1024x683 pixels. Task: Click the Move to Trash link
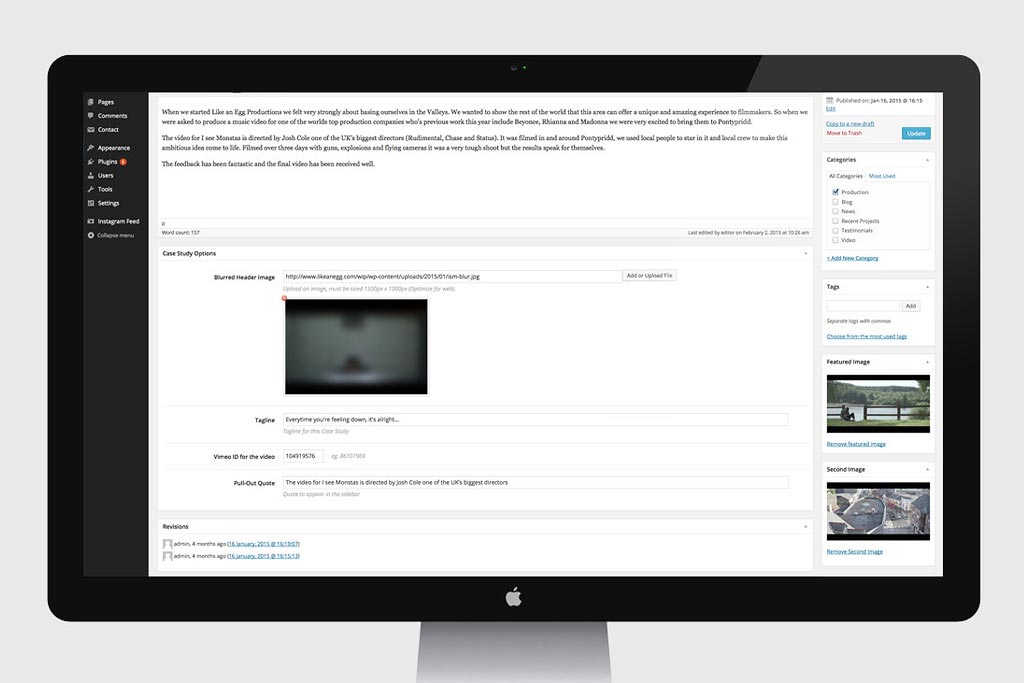pyautogui.click(x=843, y=133)
